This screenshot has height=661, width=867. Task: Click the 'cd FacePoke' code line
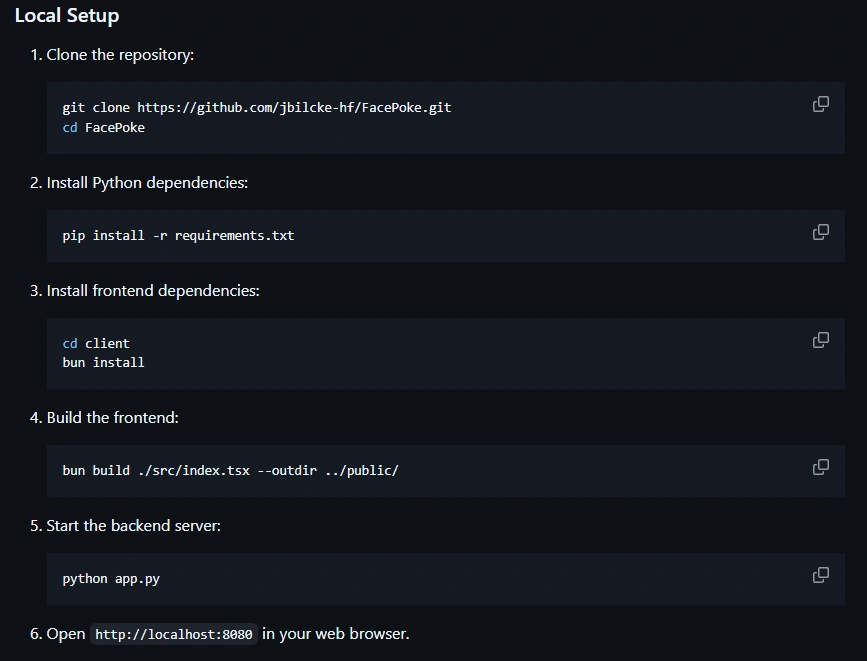(103, 127)
